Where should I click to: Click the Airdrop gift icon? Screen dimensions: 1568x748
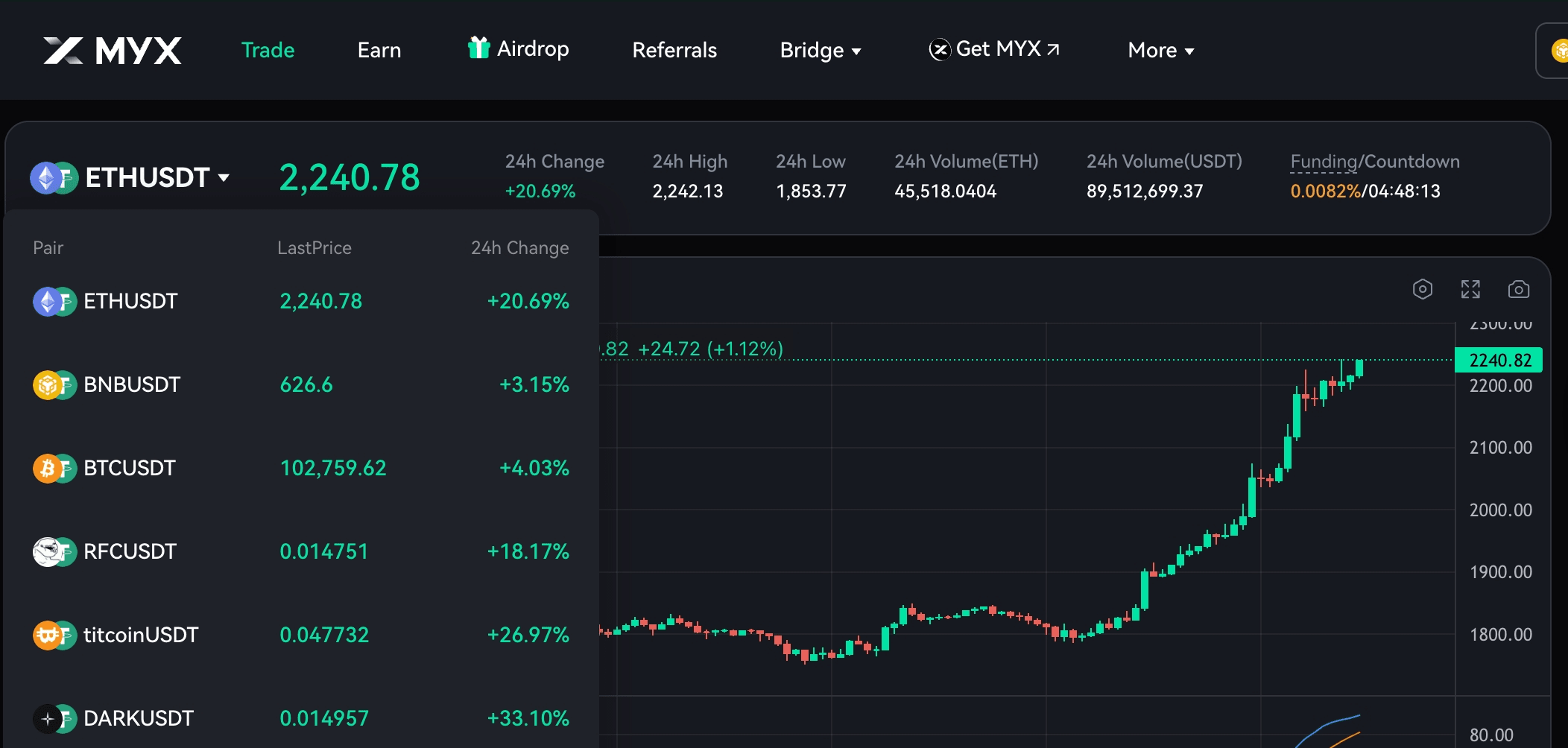point(478,47)
